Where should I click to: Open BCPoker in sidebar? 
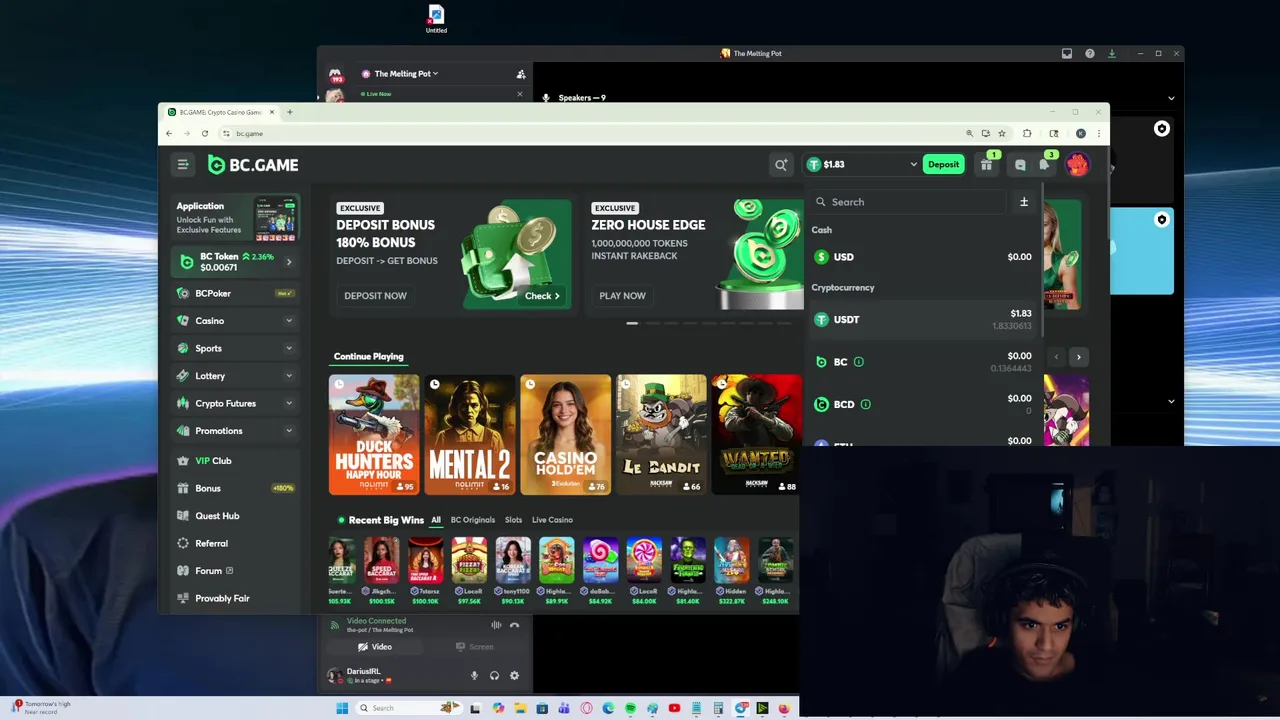[235, 293]
